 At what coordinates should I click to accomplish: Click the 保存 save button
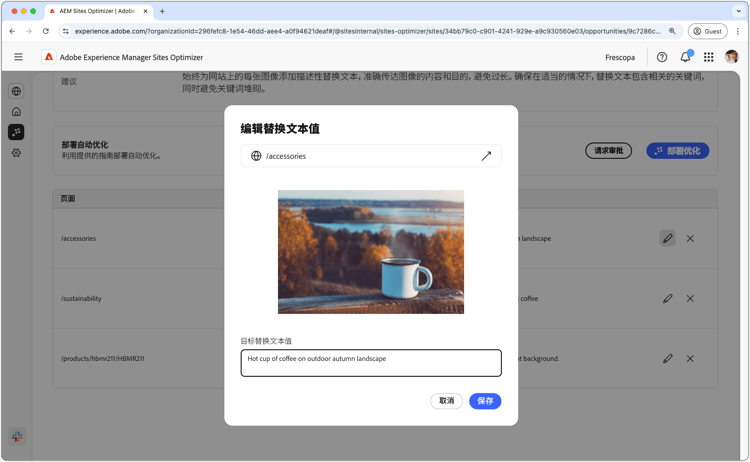[485, 401]
